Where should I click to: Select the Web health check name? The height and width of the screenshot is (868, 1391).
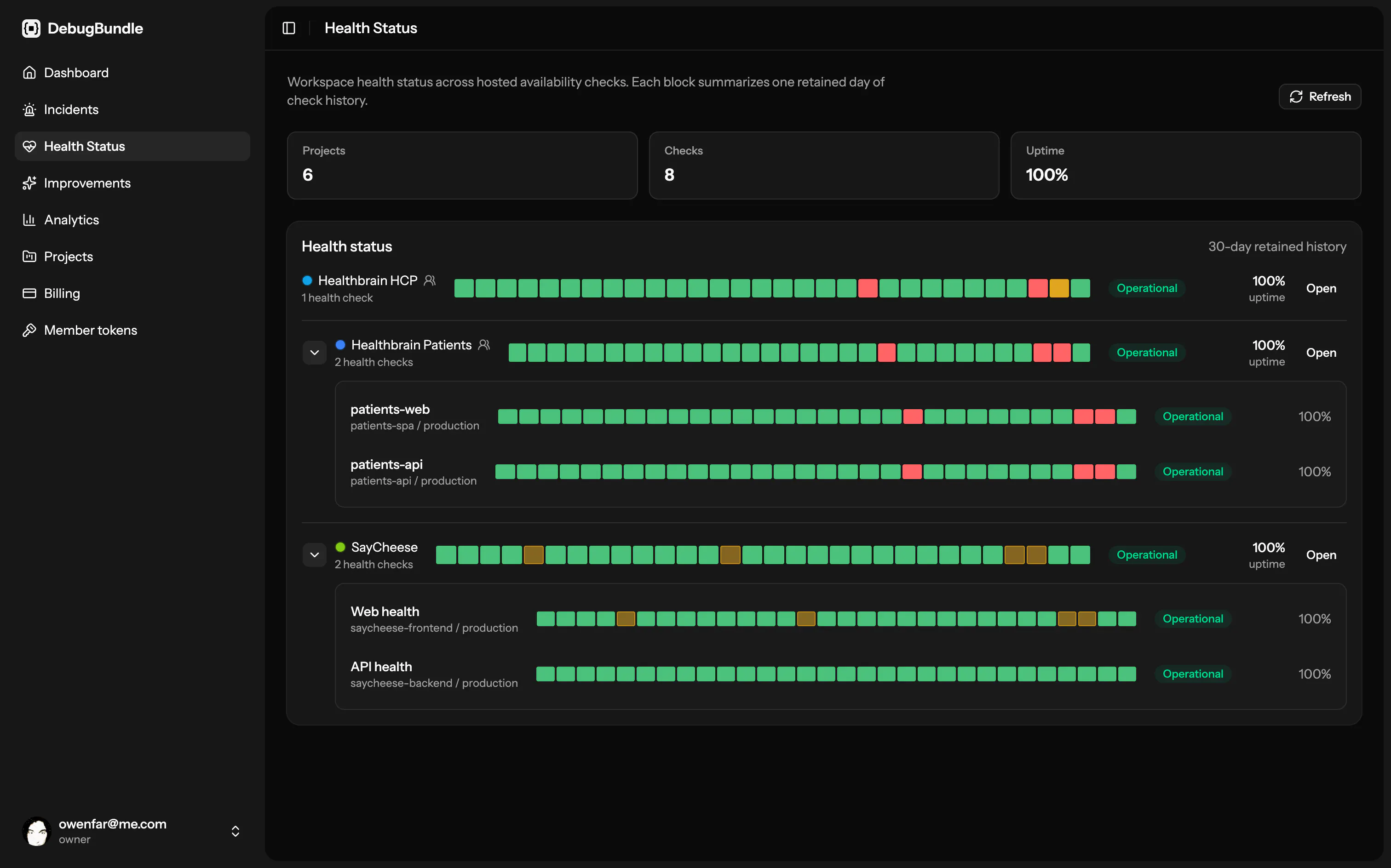point(385,611)
